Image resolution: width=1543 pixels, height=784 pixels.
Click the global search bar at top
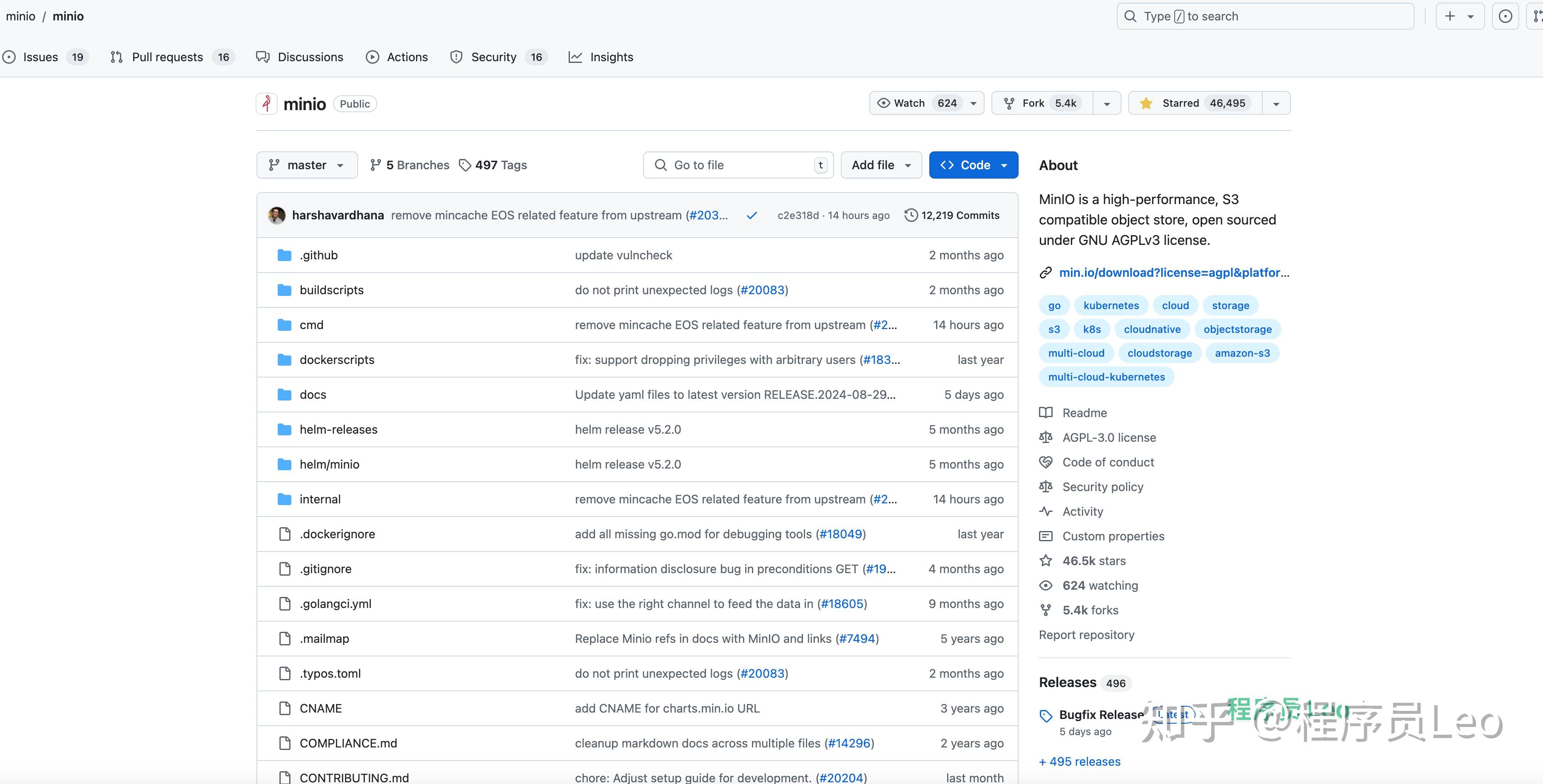tap(1264, 16)
